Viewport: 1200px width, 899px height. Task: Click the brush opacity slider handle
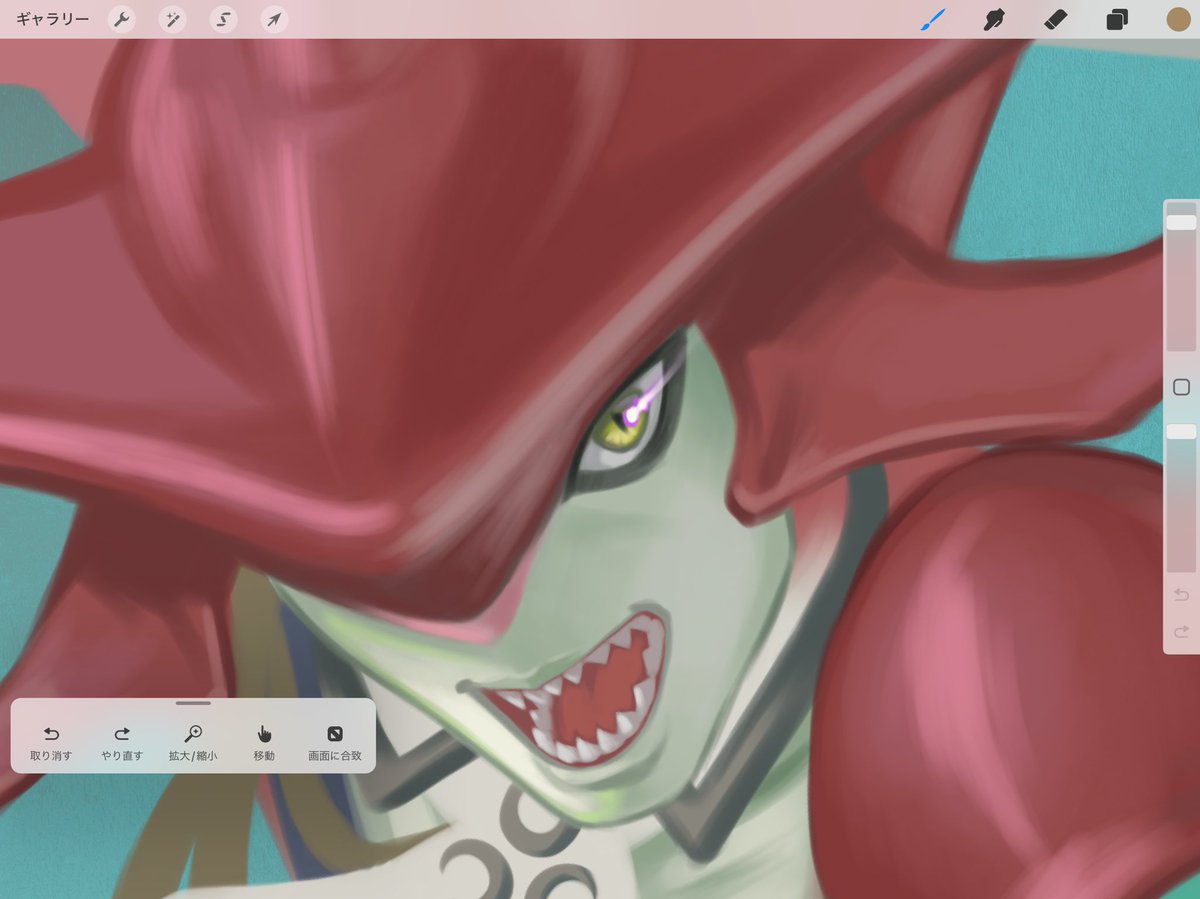(x=1181, y=431)
